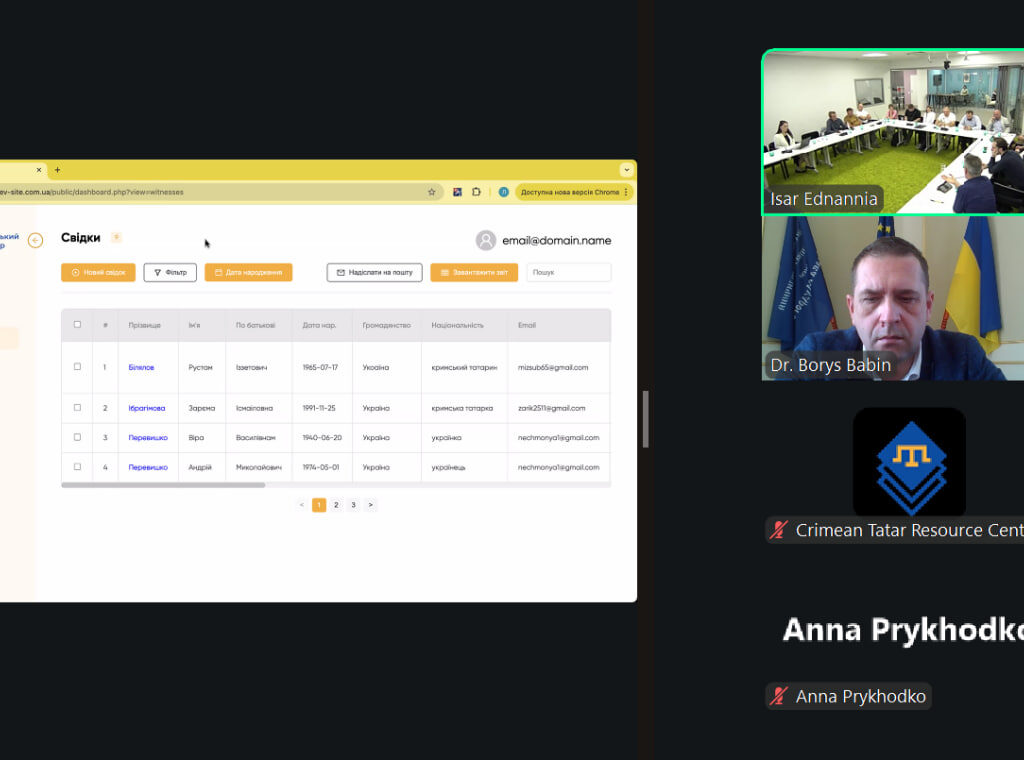The image size is (1024, 760).
Task: Open the Chrome extensions puzzle icon
Action: pos(476,192)
